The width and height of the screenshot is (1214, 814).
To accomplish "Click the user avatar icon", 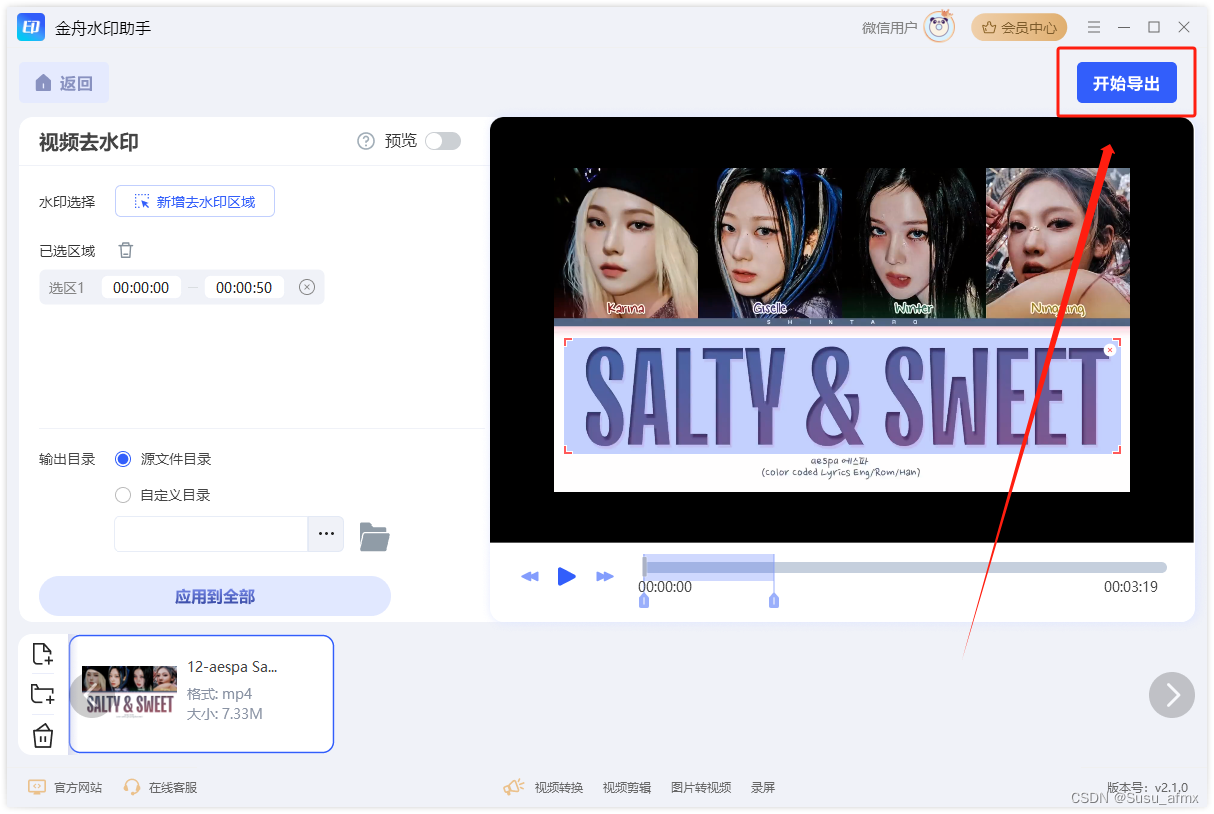I will pyautogui.click(x=939, y=26).
